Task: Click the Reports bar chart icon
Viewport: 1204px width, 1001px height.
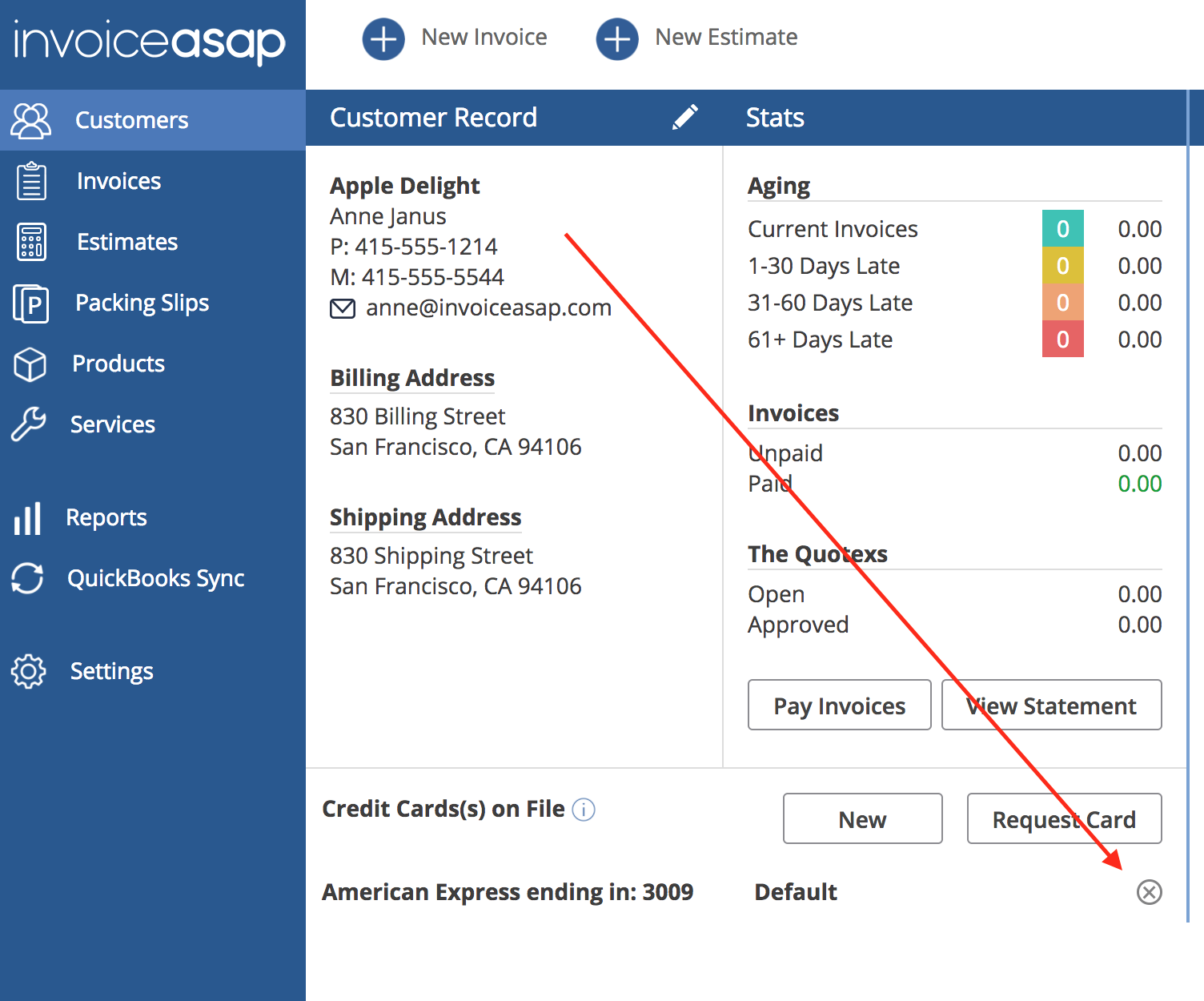Action: click(28, 518)
